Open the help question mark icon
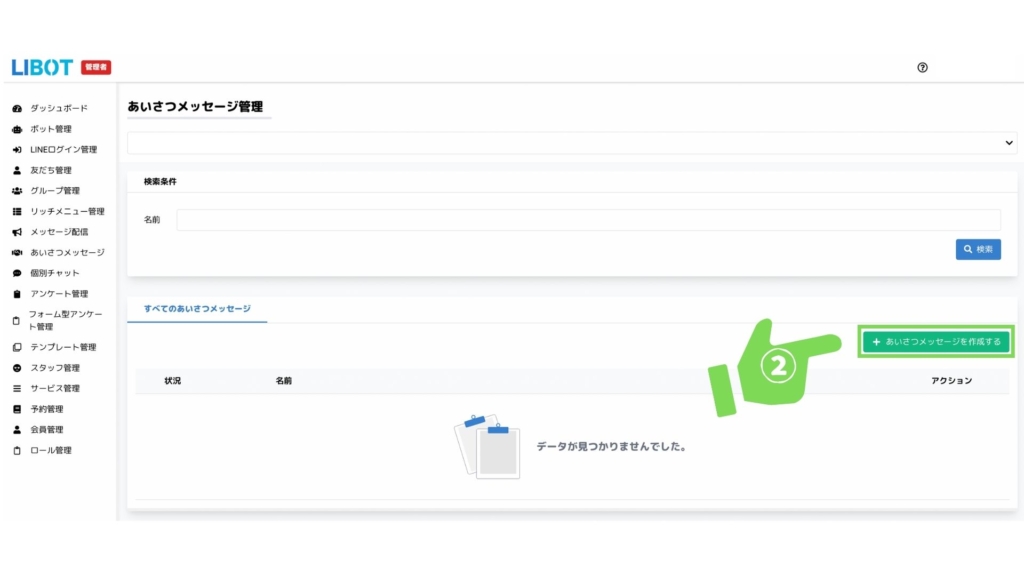 [922, 67]
